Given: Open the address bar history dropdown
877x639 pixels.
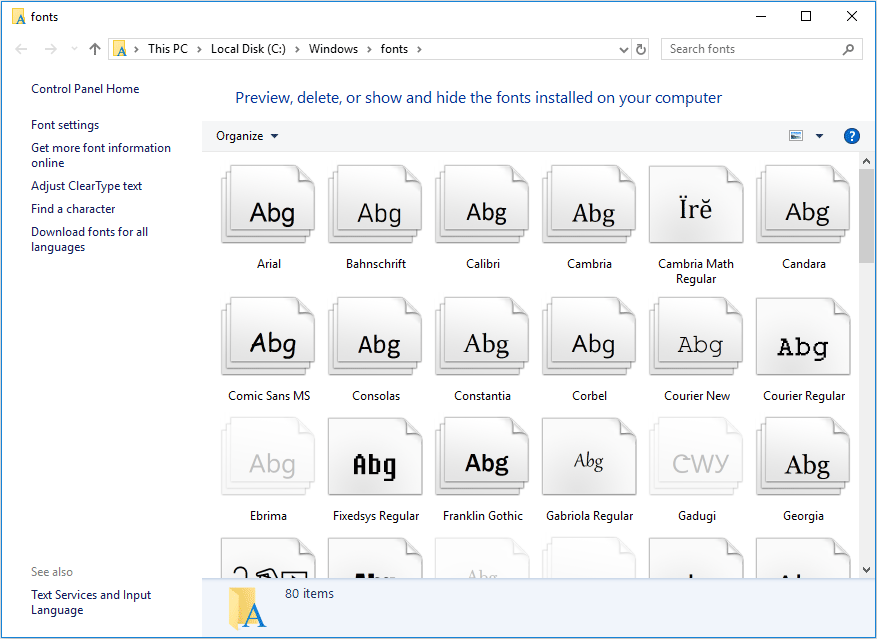Looking at the screenshot, I should pos(624,50).
